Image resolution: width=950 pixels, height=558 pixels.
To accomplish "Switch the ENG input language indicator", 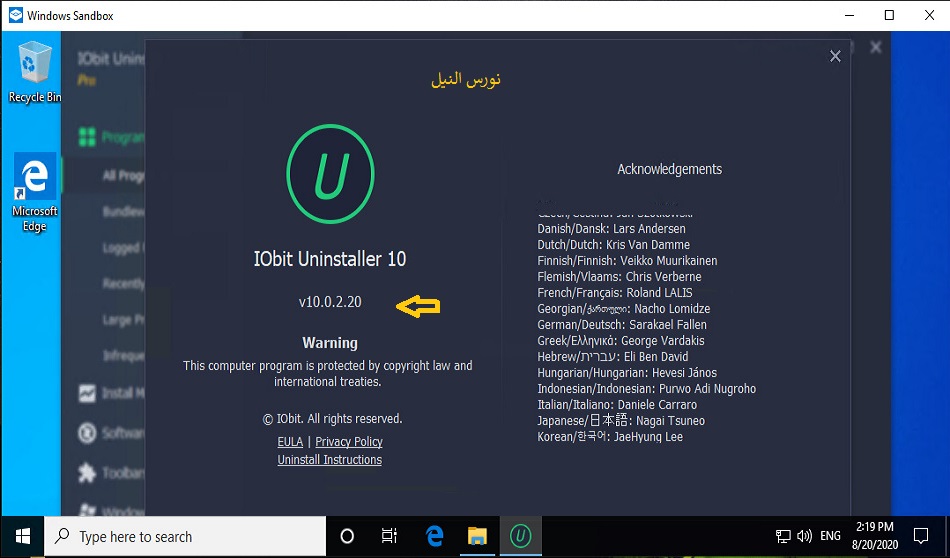I will click(830, 536).
